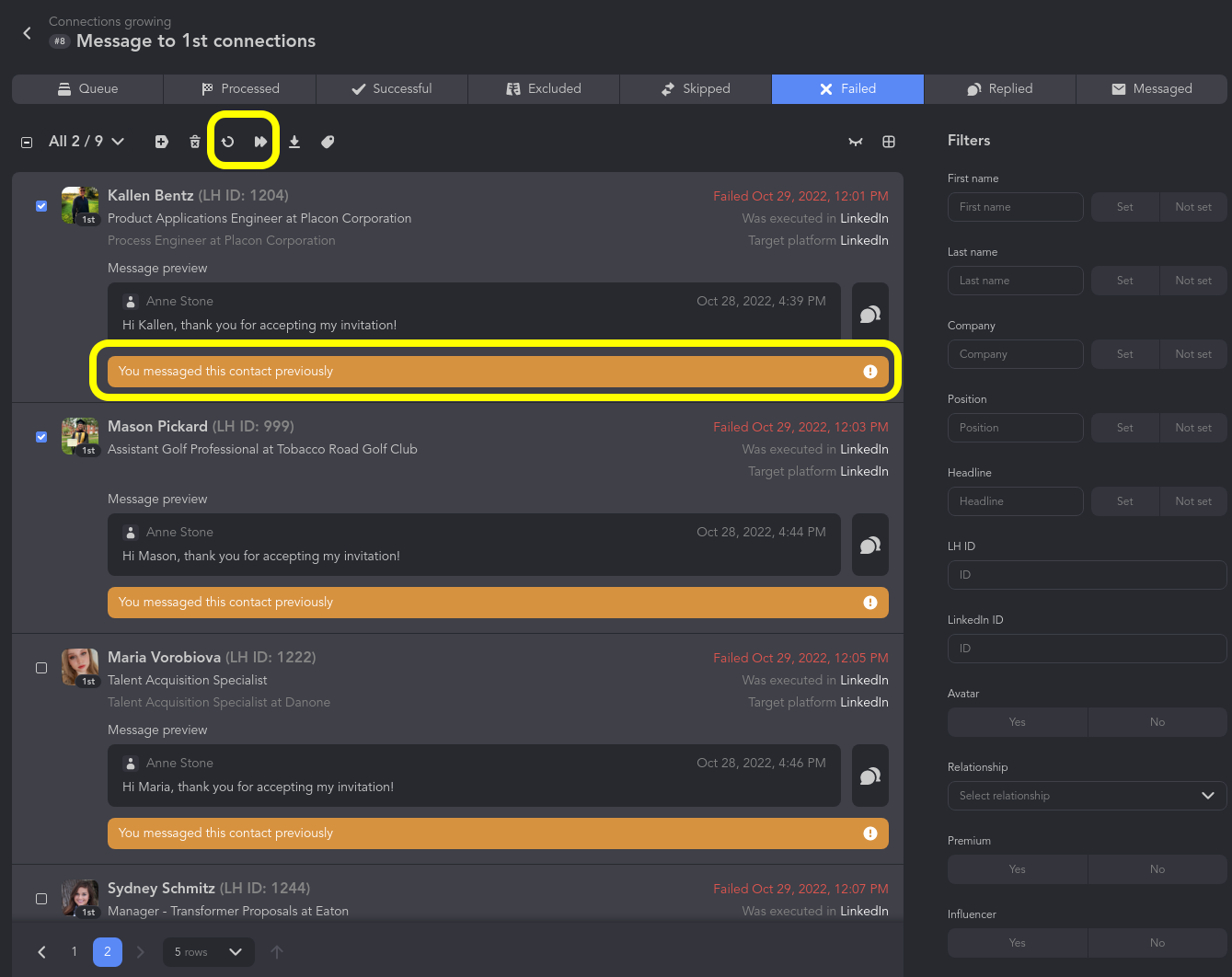This screenshot has width=1232, height=977.
Task: Click the add to queue plus icon
Action: pyautogui.click(x=162, y=142)
